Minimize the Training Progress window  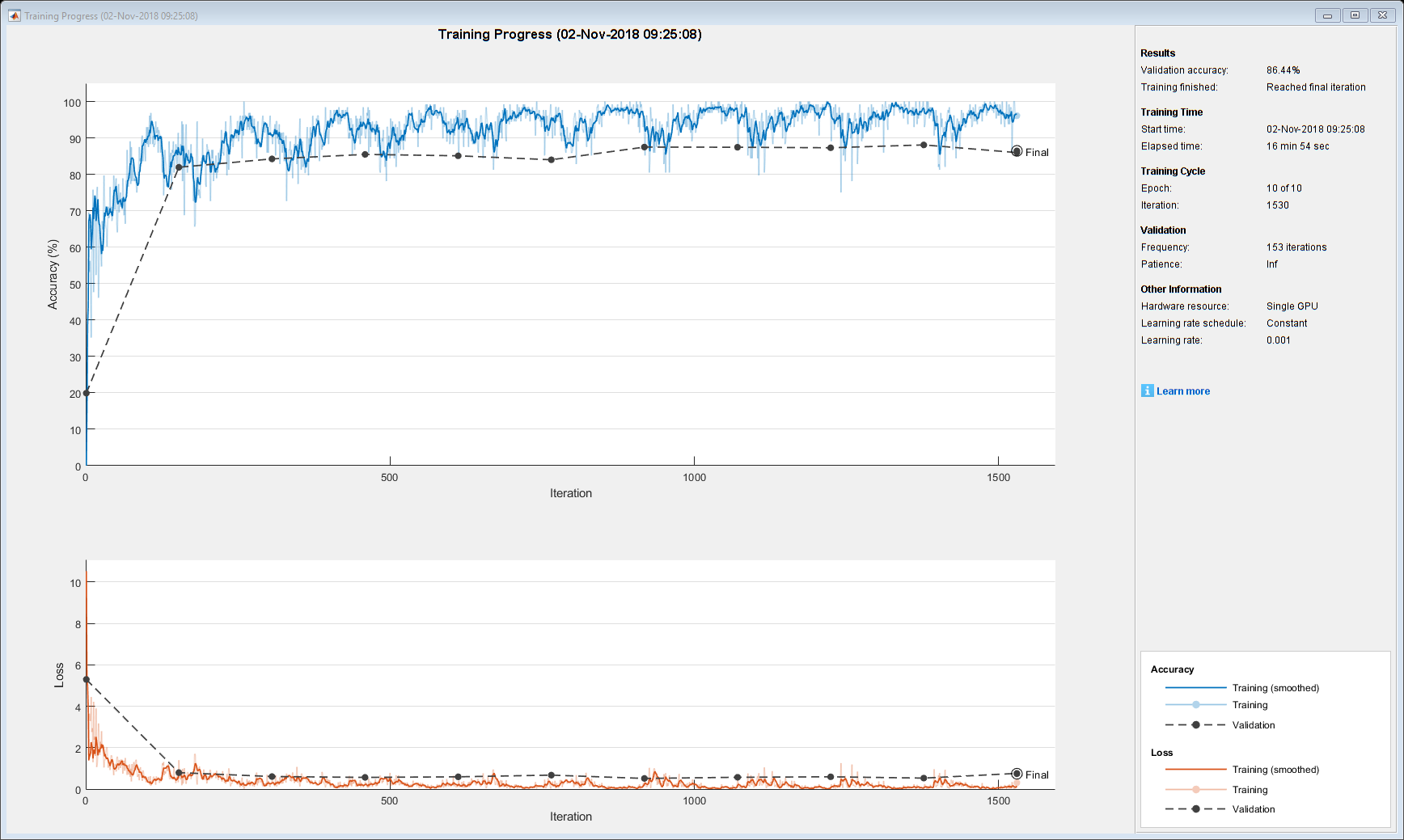pos(1327,15)
